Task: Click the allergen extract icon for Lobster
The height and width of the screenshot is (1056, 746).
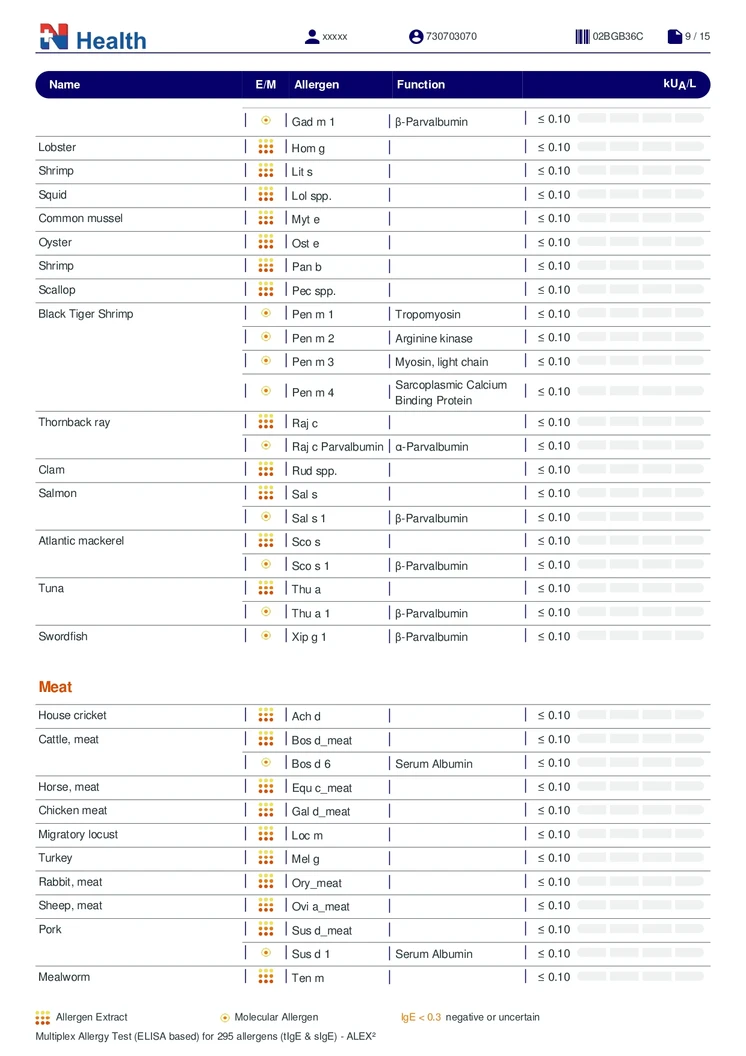Action: [266, 147]
